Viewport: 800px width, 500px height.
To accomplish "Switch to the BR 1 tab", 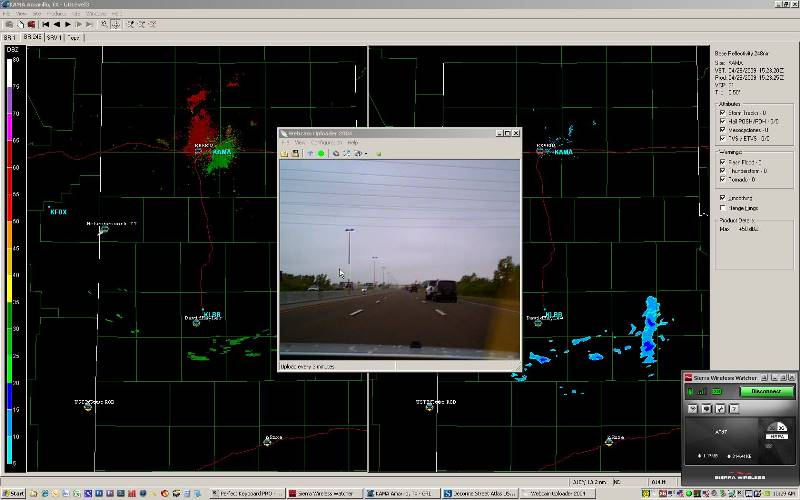I will (10, 38).
